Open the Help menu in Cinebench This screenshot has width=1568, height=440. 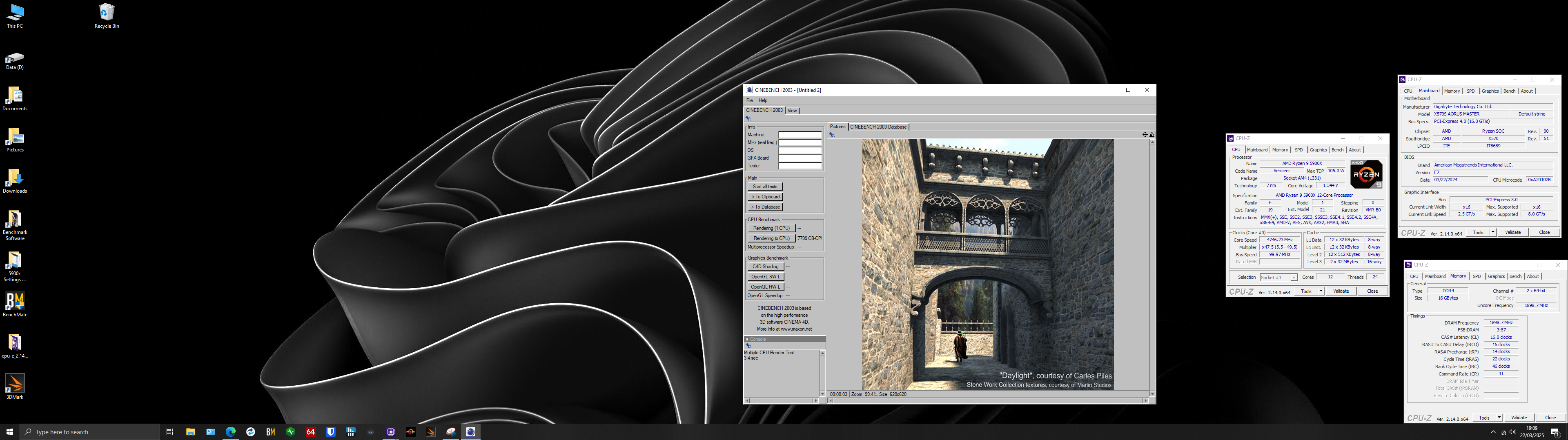pyautogui.click(x=763, y=100)
